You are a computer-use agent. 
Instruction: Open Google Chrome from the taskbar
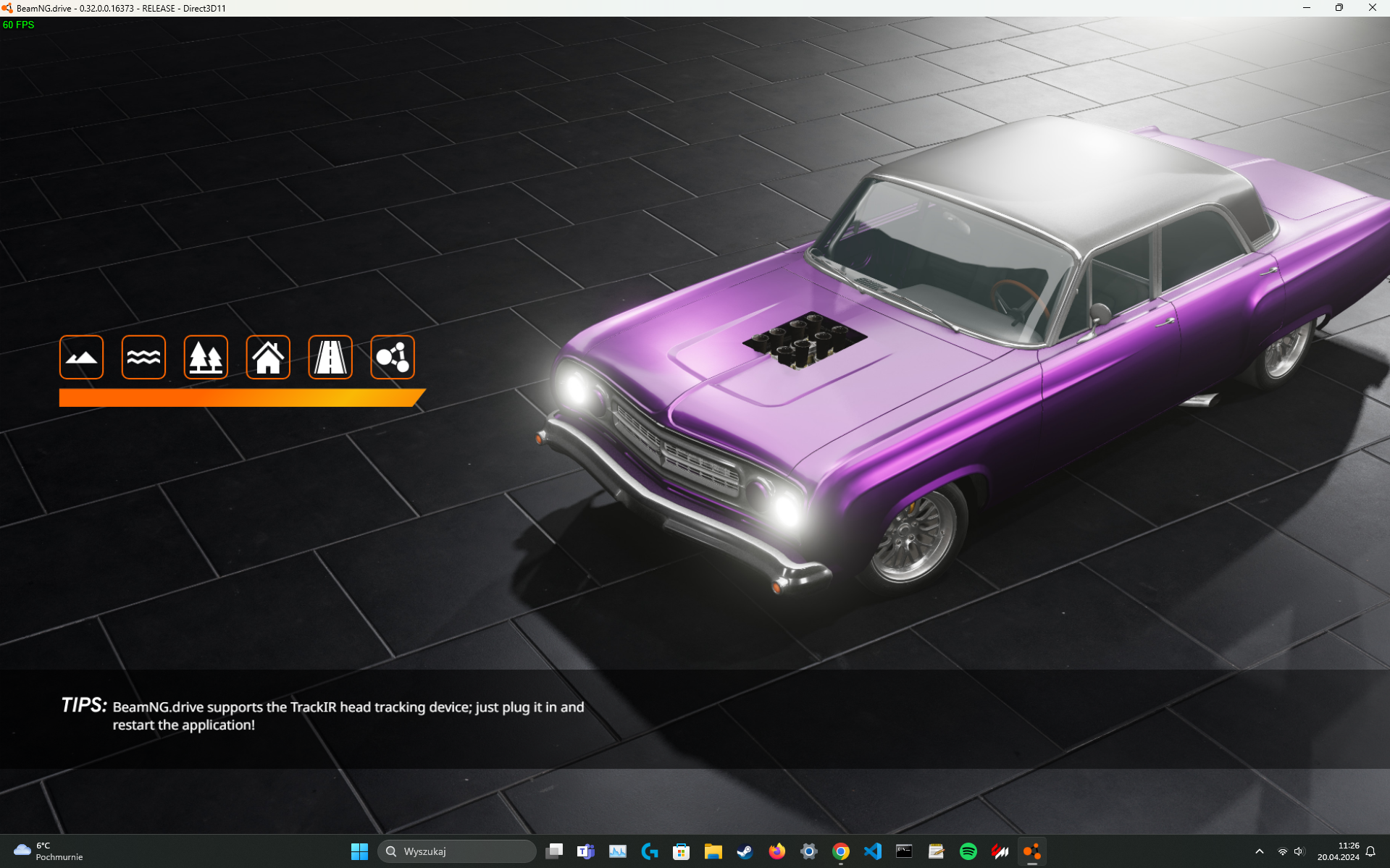tap(840, 851)
